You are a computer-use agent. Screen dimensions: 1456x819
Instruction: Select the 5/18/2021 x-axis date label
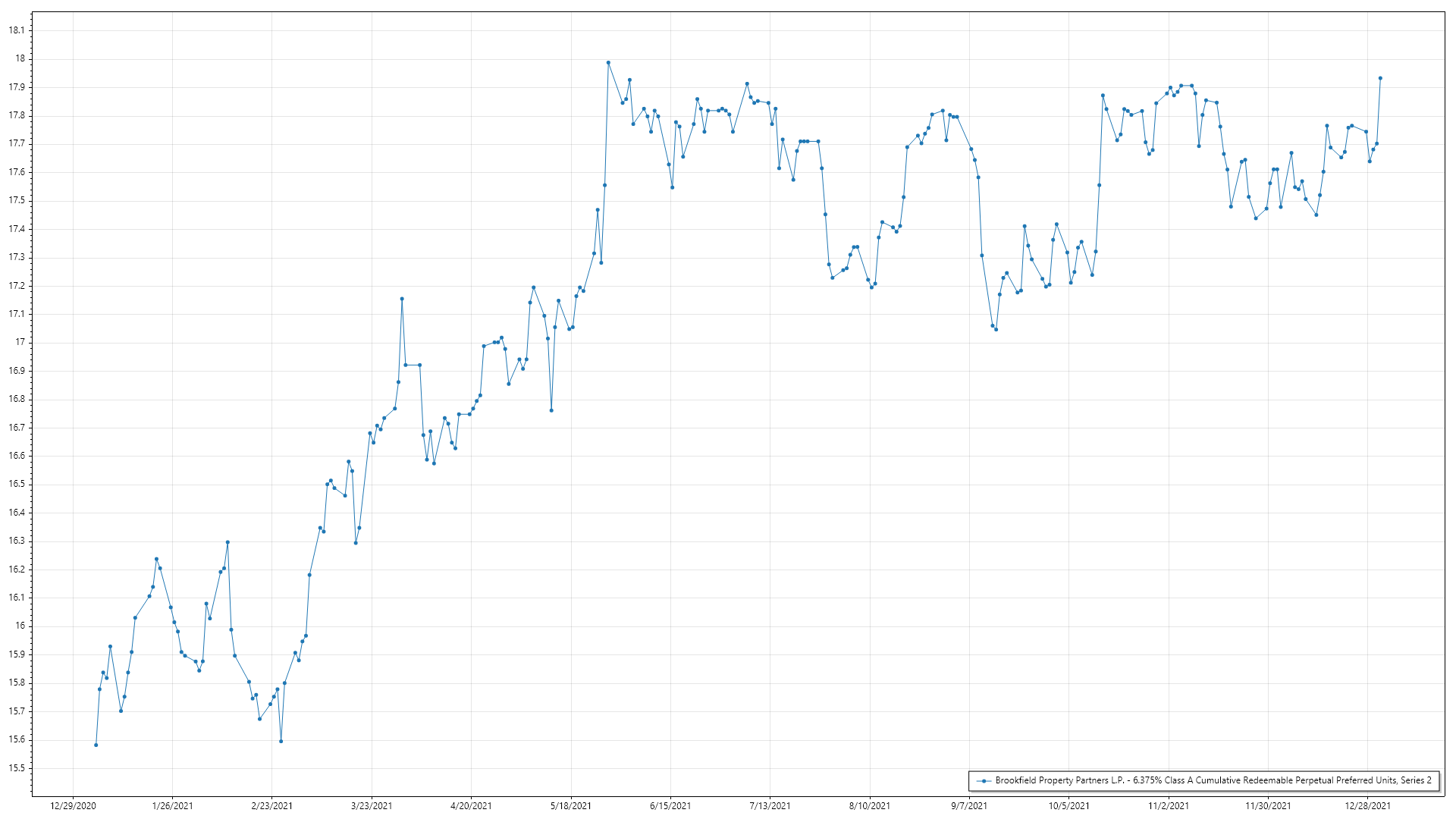571,805
